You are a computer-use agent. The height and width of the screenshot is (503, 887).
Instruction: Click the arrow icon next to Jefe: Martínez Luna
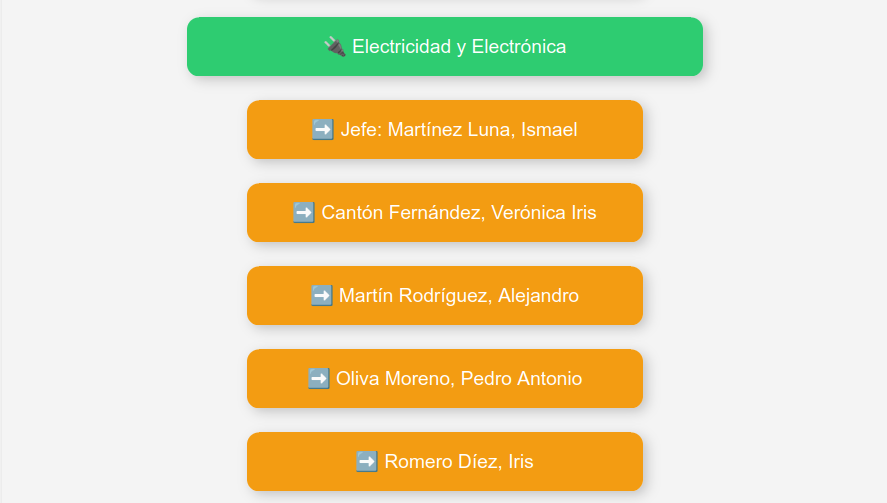coord(323,130)
